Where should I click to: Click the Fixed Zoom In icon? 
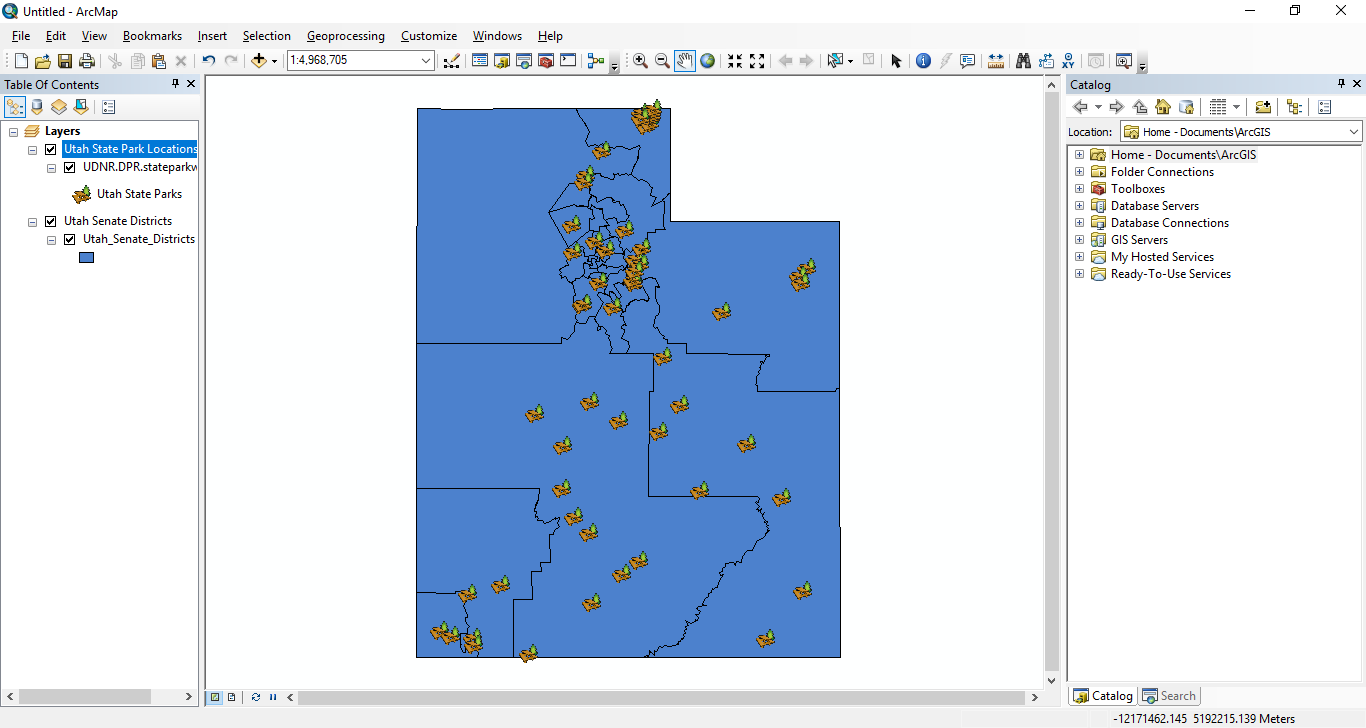(735, 61)
